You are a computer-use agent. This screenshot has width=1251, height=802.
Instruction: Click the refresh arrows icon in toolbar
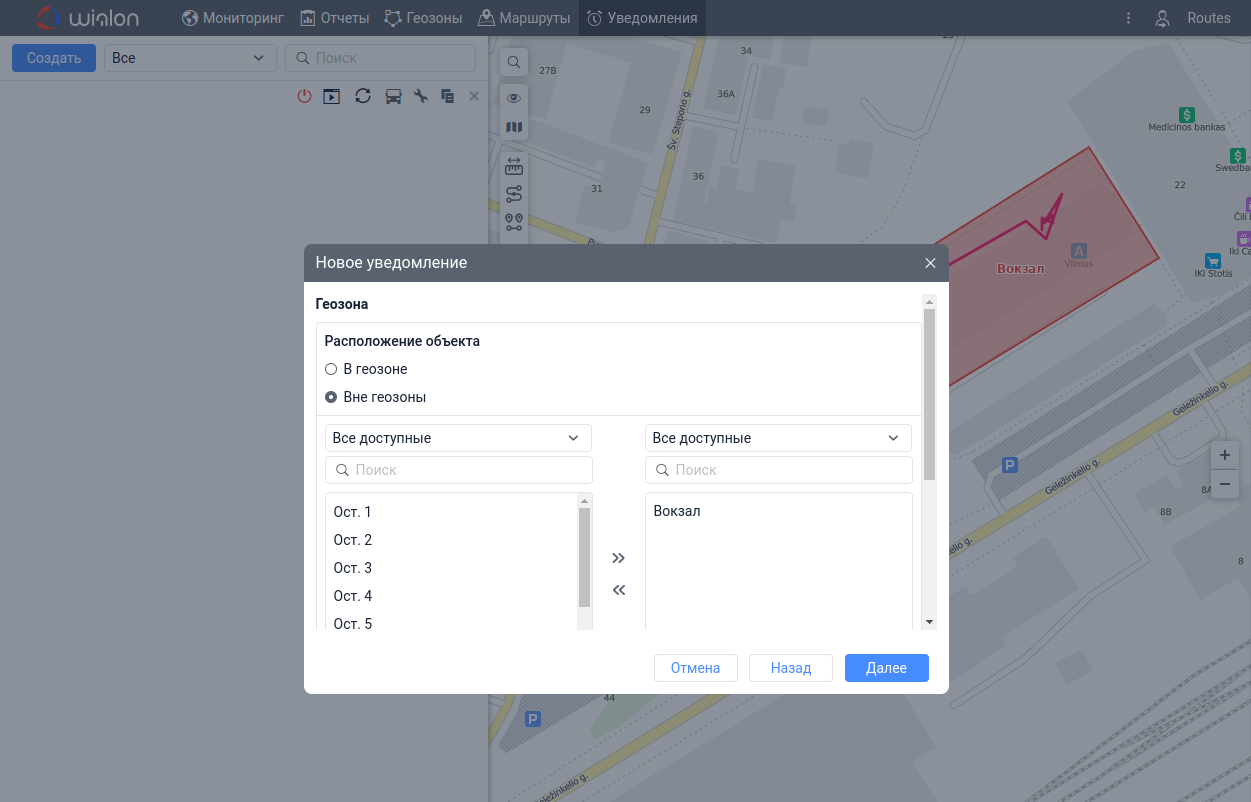point(363,96)
